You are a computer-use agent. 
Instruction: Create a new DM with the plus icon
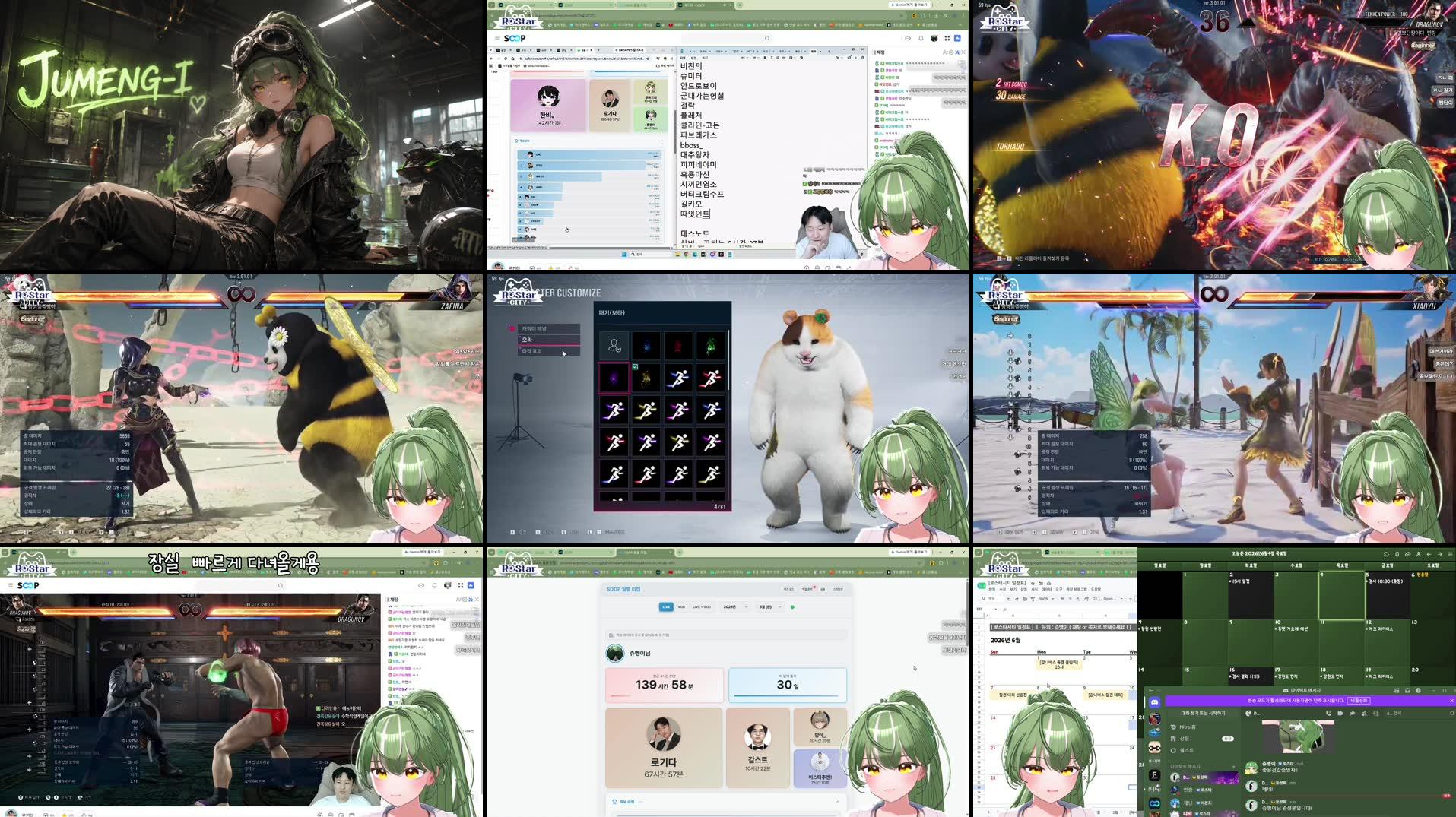pos(1233,767)
